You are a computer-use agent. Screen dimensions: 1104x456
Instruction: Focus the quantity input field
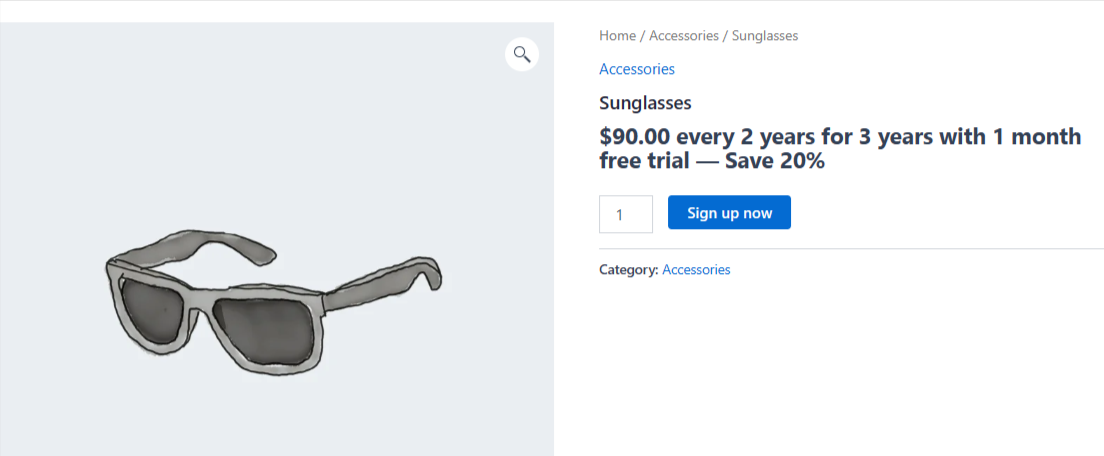626,214
